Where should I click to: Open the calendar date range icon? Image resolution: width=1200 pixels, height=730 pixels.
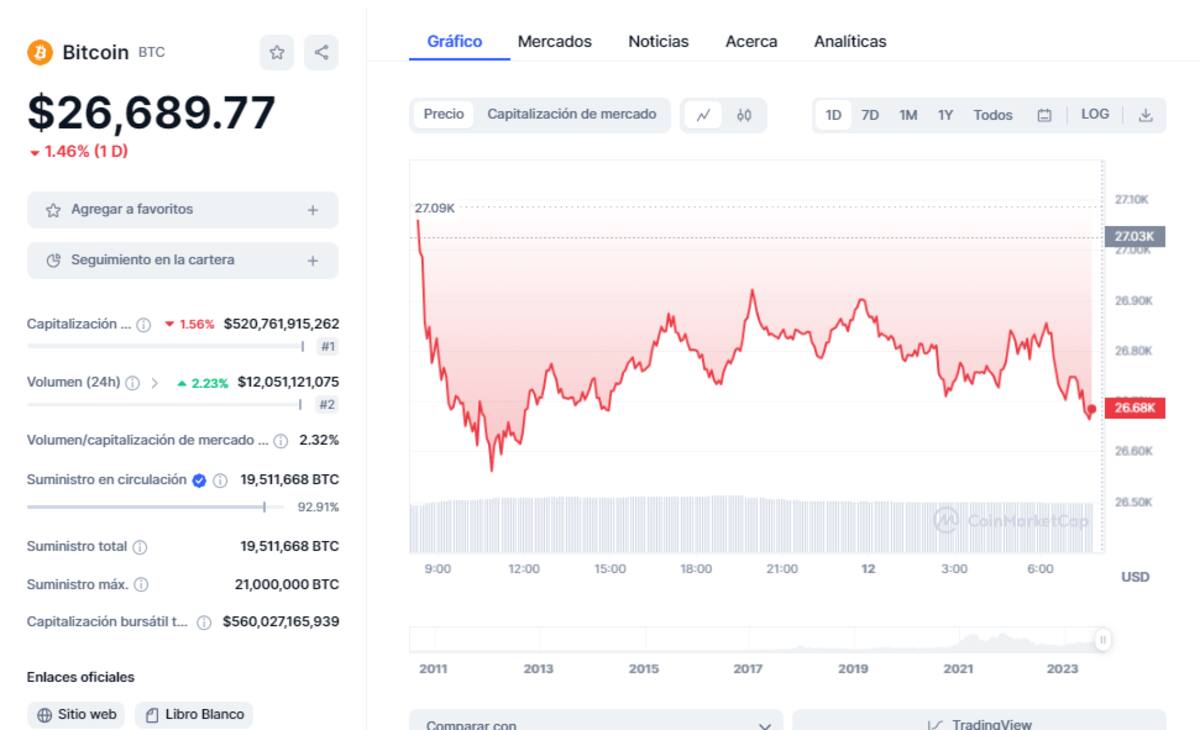tap(1044, 115)
